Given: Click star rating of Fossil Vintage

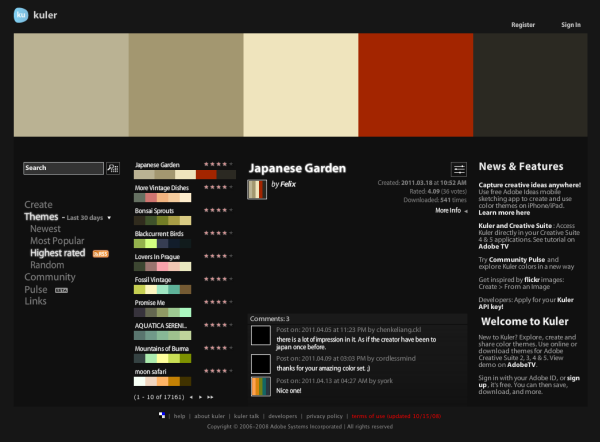Looking at the screenshot, I should point(218,279).
